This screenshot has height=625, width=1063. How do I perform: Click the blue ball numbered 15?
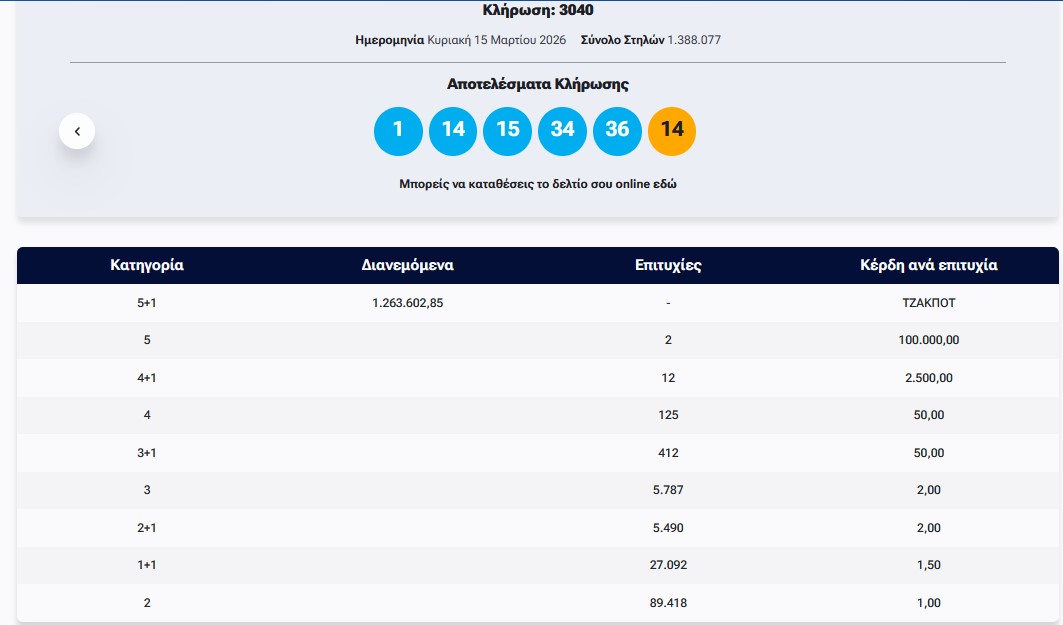[508, 130]
